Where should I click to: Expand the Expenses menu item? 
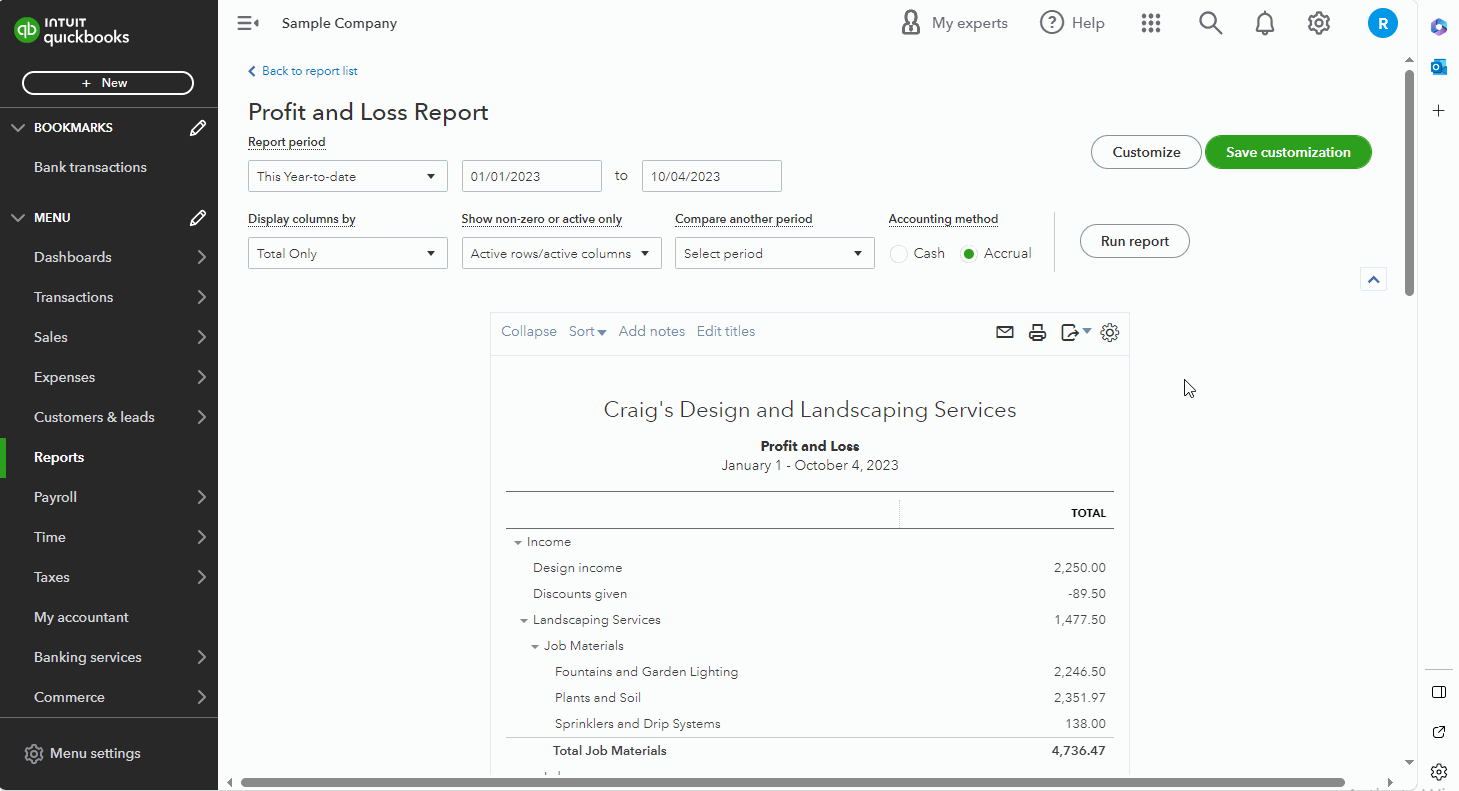64,377
